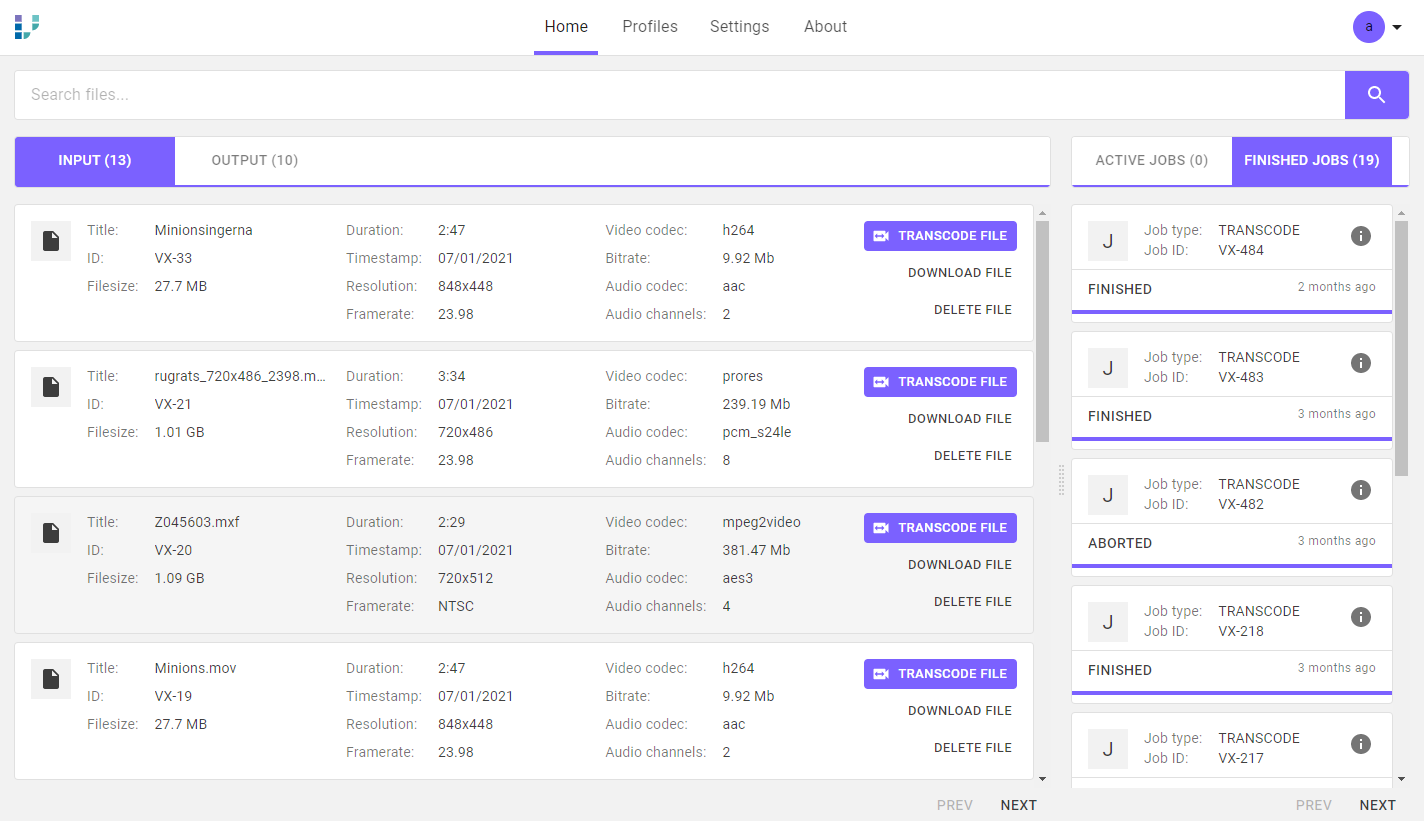Viewport: 1424px width, 821px height.
Task: Open info for aborted job VX-482
Action: [1361, 490]
